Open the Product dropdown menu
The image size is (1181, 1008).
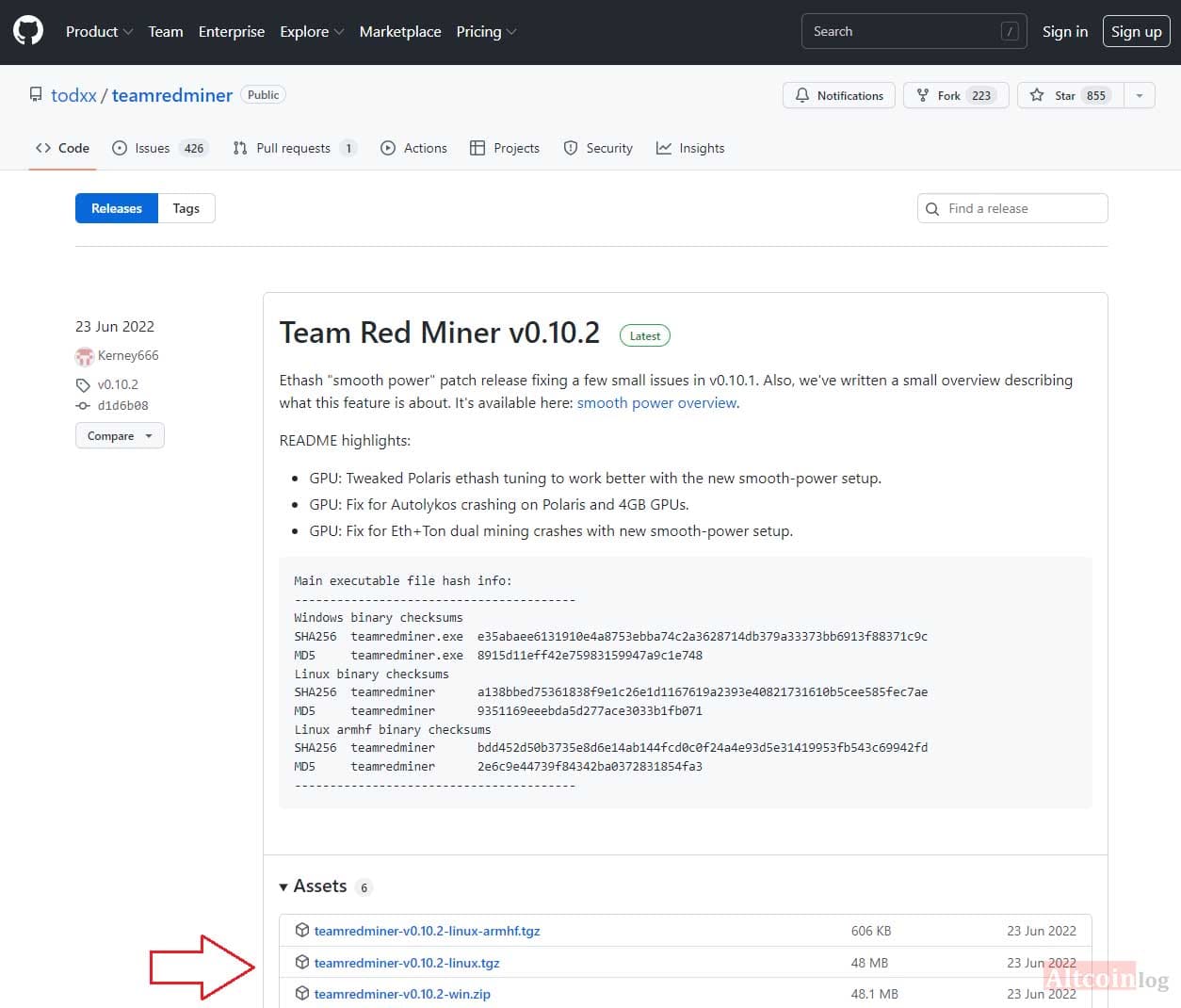[99, 31]
